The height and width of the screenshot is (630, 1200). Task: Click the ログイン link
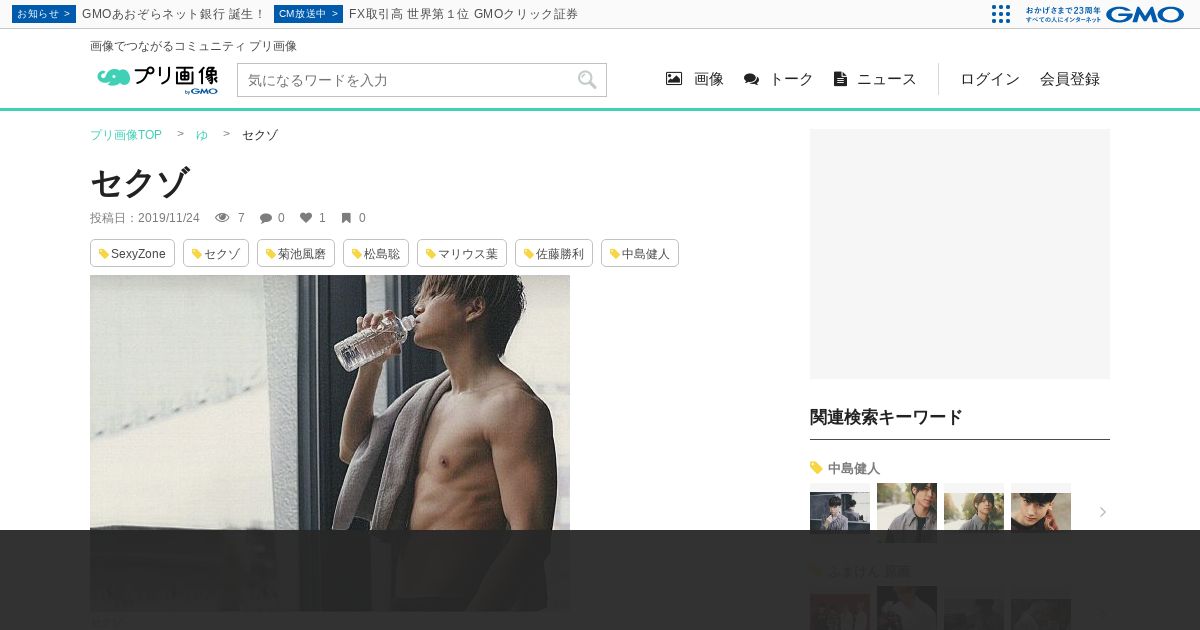point(990,79)
